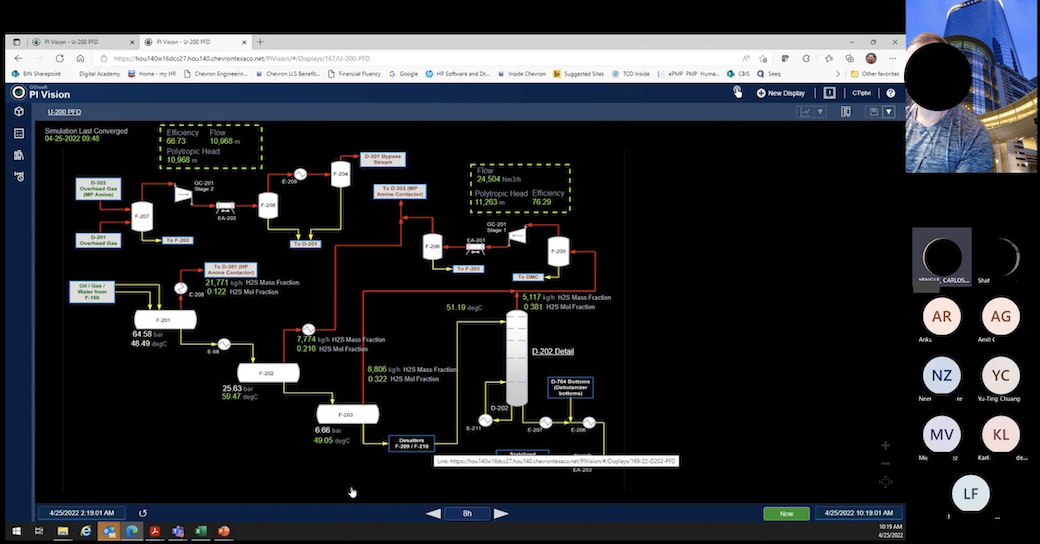Open the Events list icon in the sidebar

pyautogui.click(x=19, y=133)
